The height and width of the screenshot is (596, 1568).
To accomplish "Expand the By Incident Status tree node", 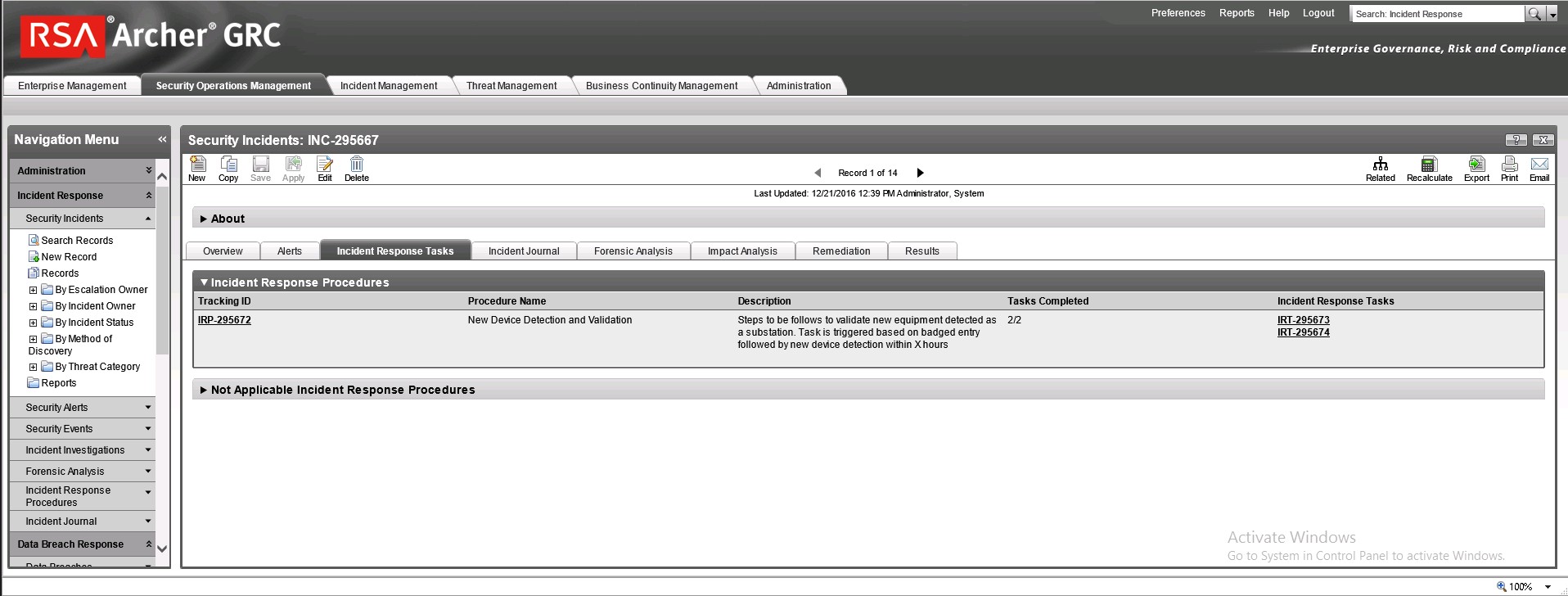I will tap(33, 323).
